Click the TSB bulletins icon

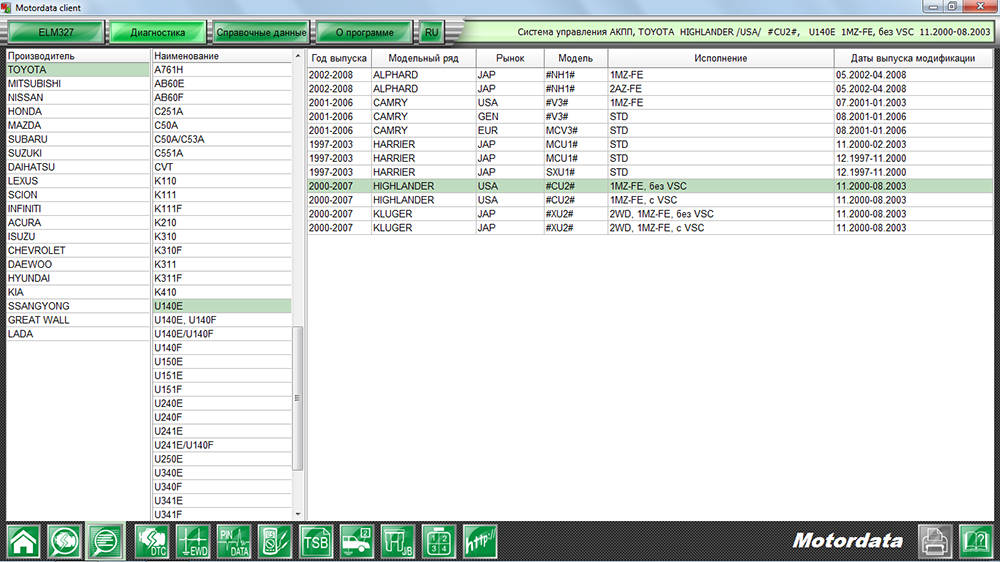[316, 541]
